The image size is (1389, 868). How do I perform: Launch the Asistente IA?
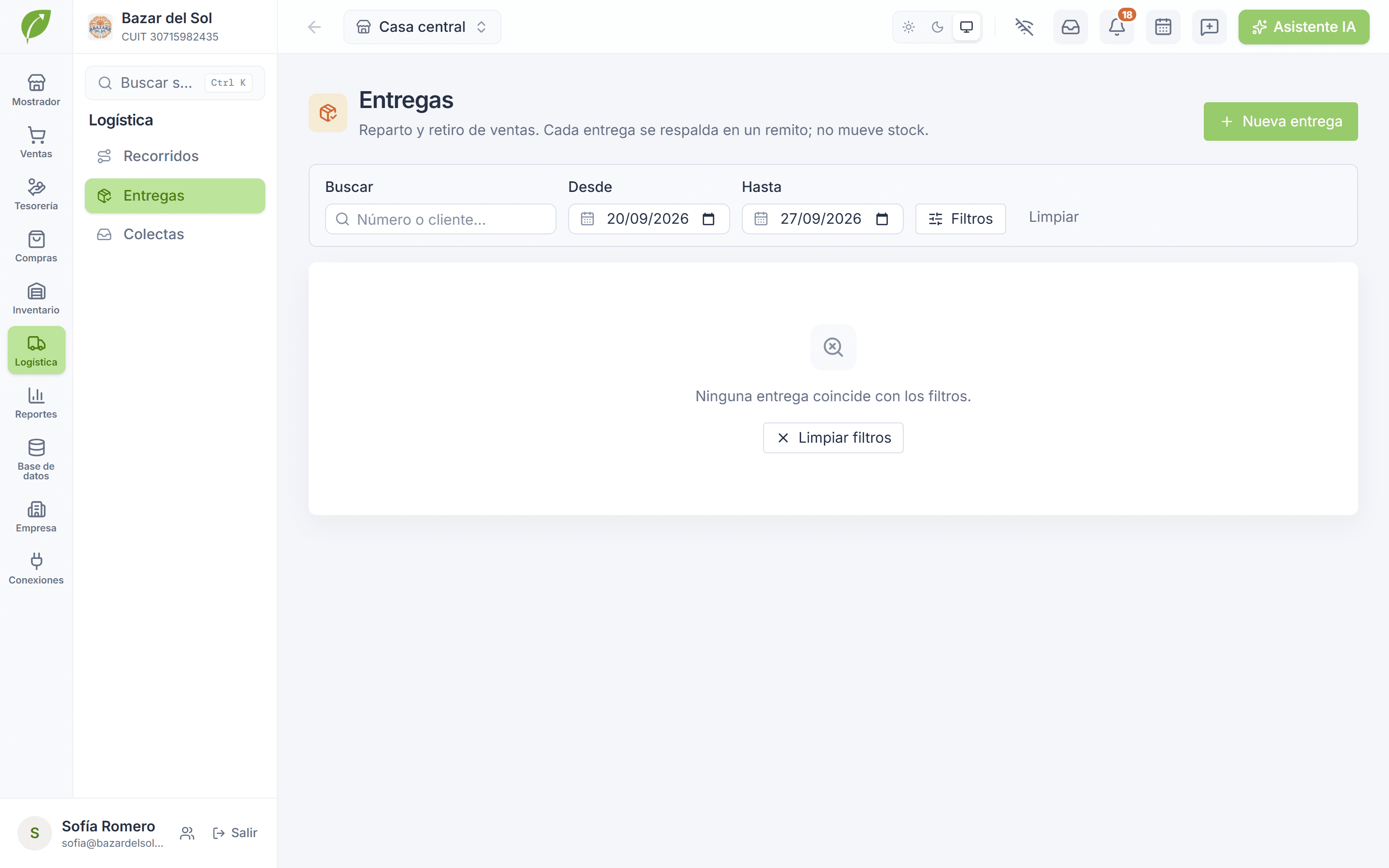pyautogui.click(x=1304, y=27)
